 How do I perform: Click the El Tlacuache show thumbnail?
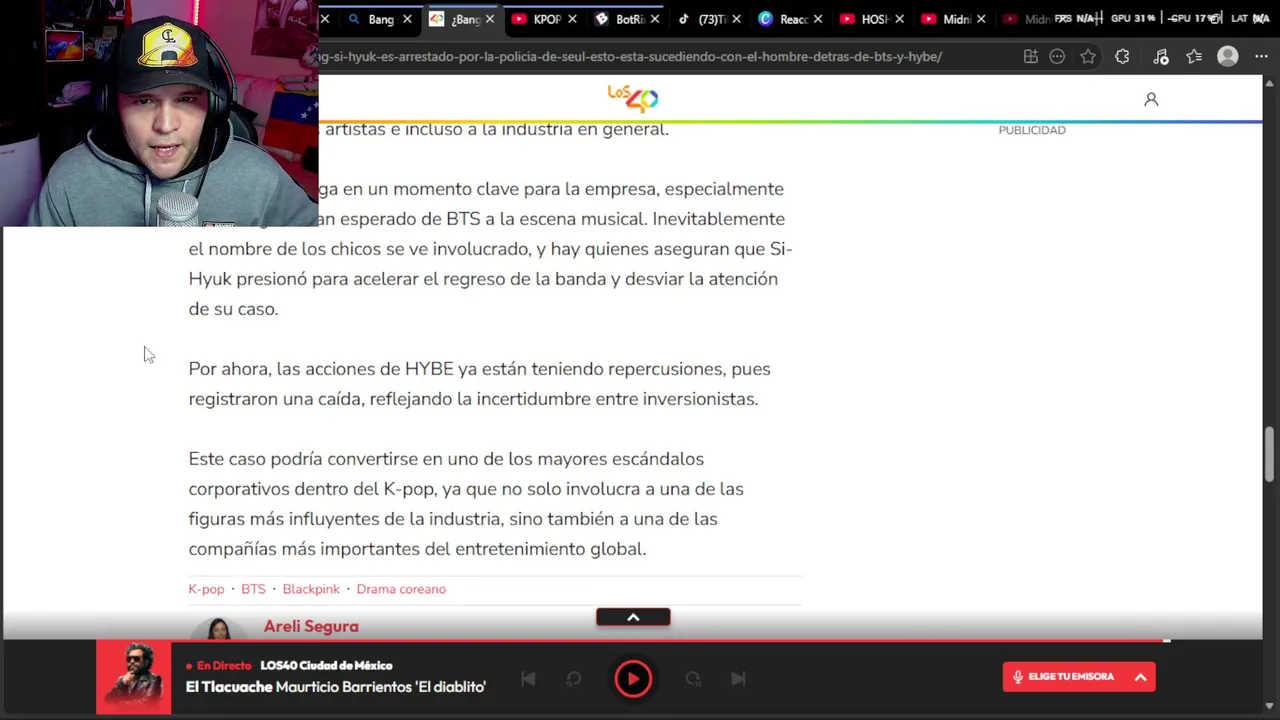point(133,678)
